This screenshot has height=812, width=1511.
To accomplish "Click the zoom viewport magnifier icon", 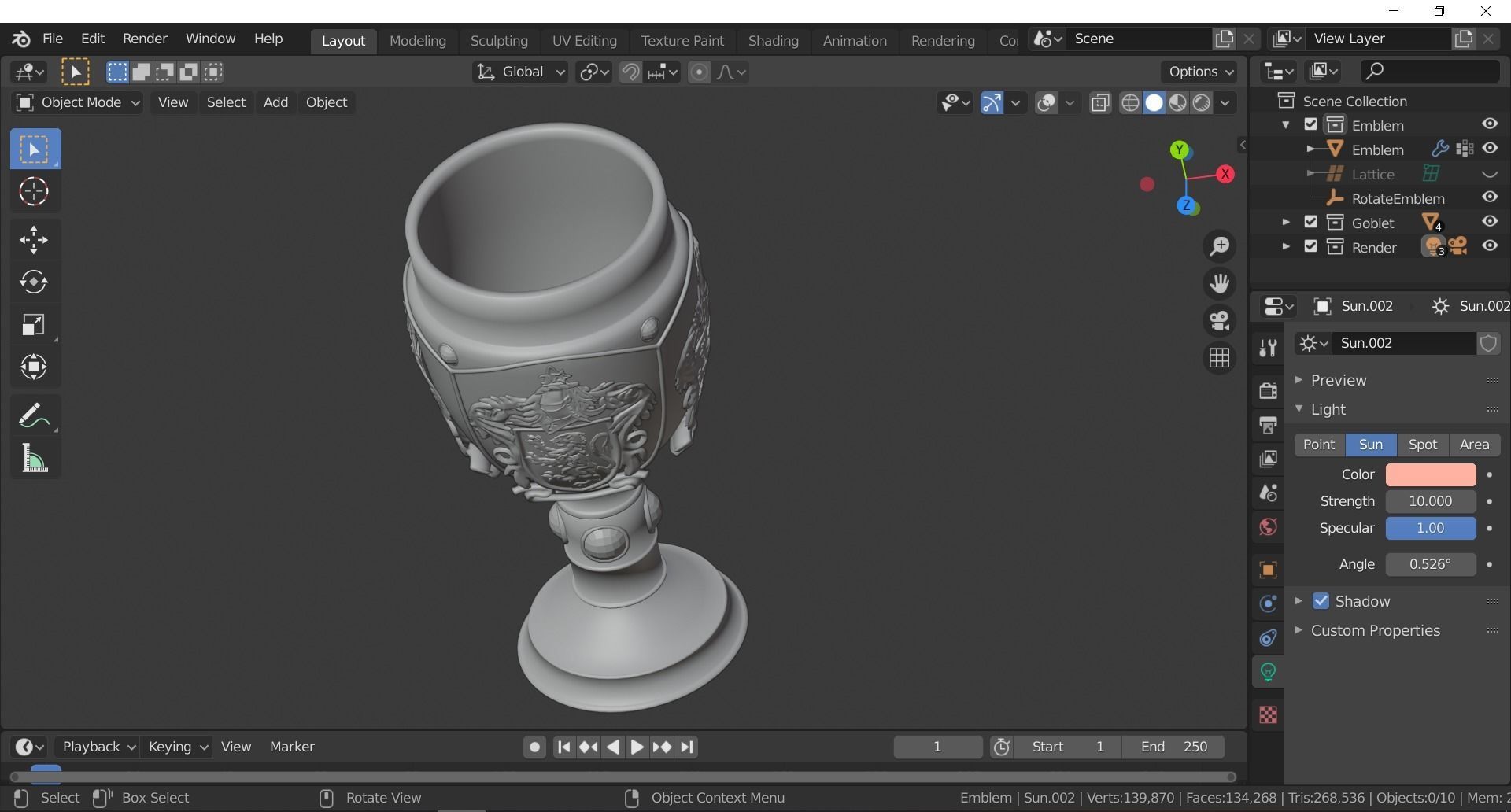I will pyautogui.click(x=1220, y=246).
